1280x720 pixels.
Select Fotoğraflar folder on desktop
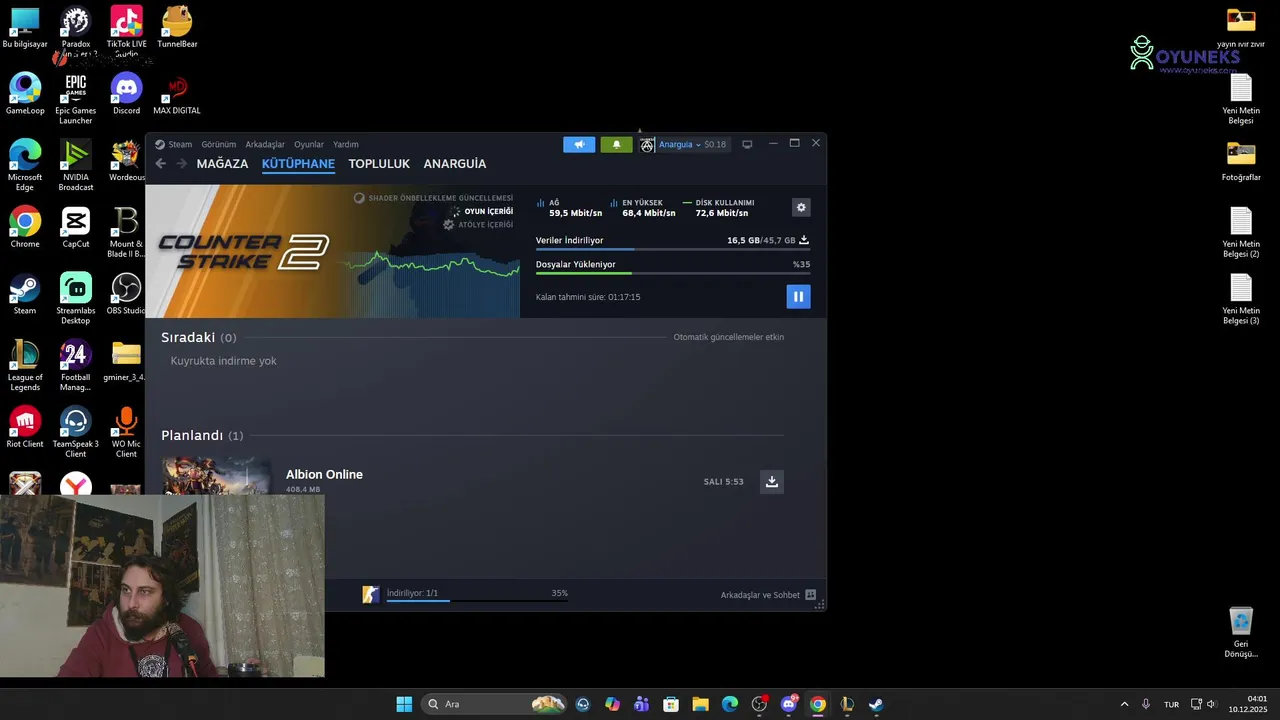click(x=1241, y=162)
